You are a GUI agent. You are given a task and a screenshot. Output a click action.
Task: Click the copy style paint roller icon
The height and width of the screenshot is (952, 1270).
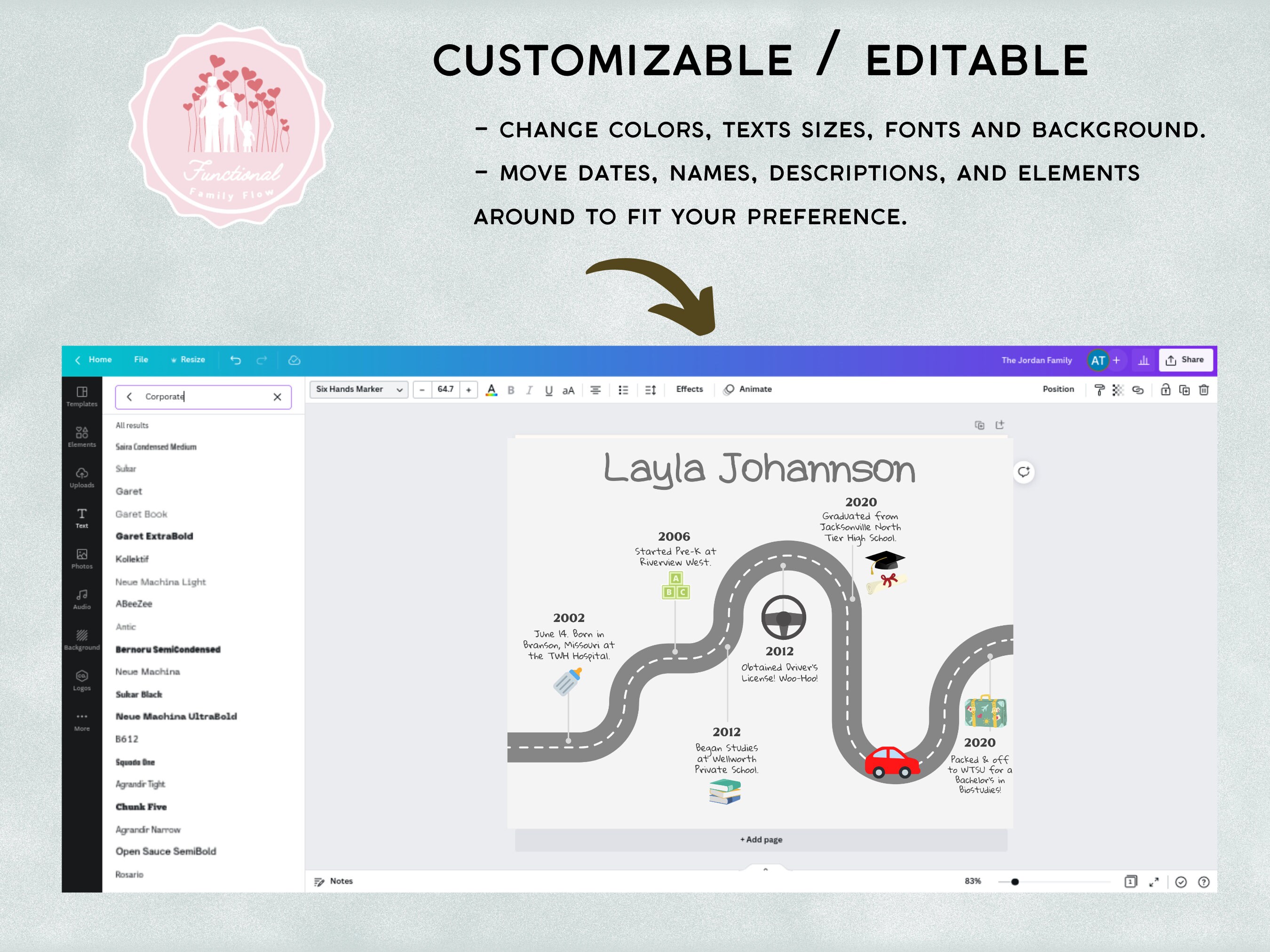[x=1100, y=390]
